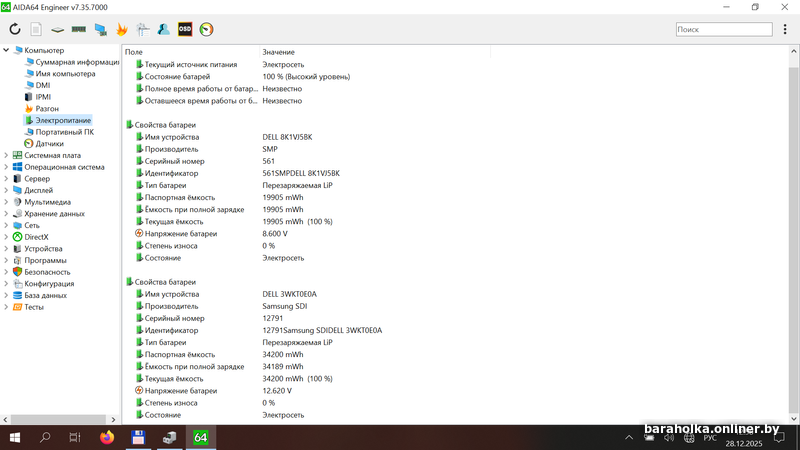
Task: Click manufacturer value SMP
Action: [x=270, y=149]
